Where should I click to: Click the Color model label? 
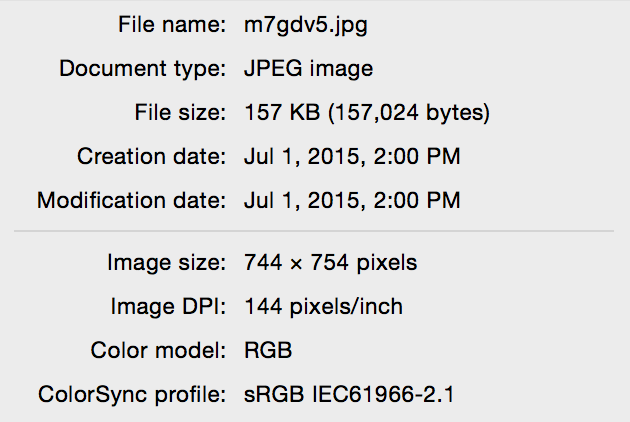pos(158,350)
